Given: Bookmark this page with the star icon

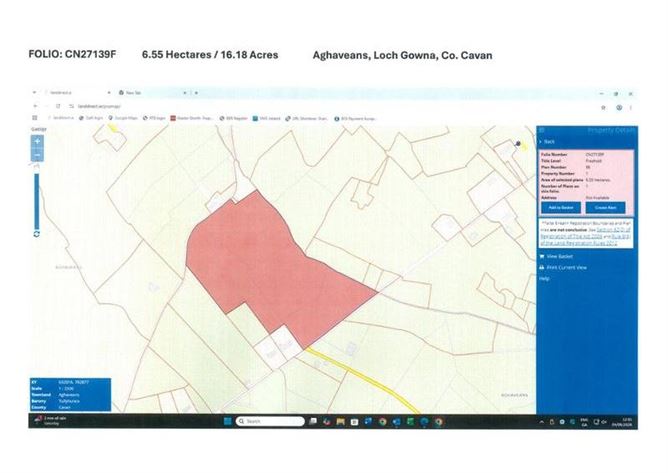Looking at the screenshot, I should (603, 107).
